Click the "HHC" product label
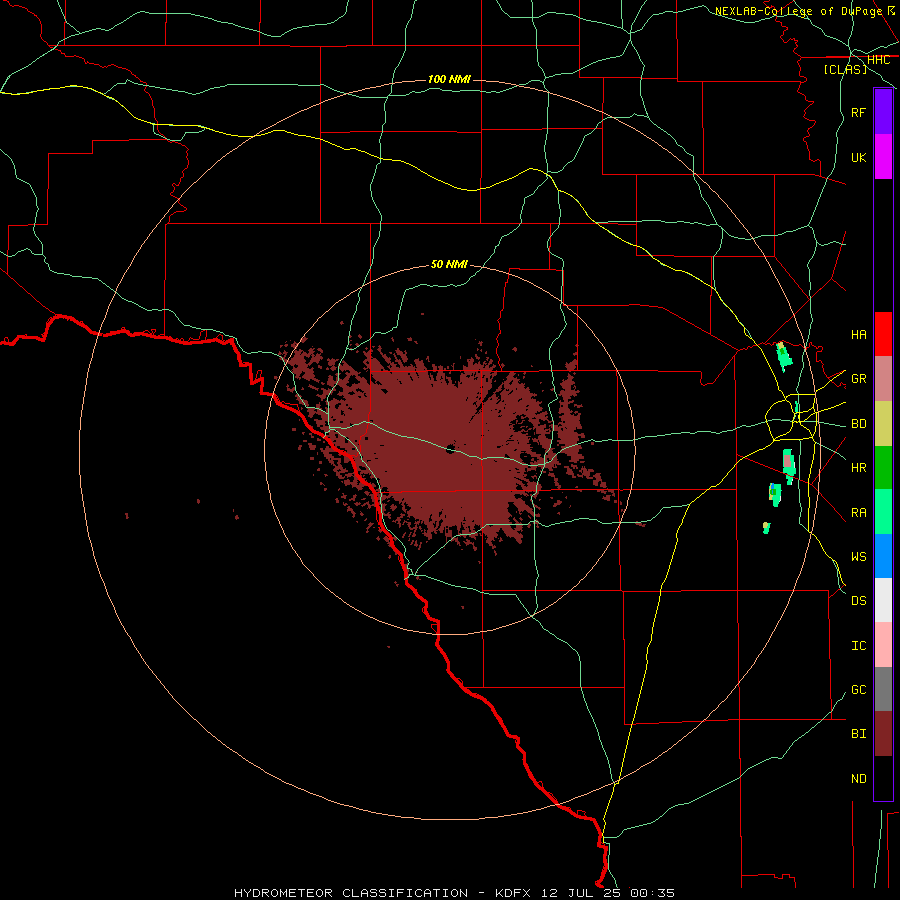The image size is (900, 900). tap(878, 60)
